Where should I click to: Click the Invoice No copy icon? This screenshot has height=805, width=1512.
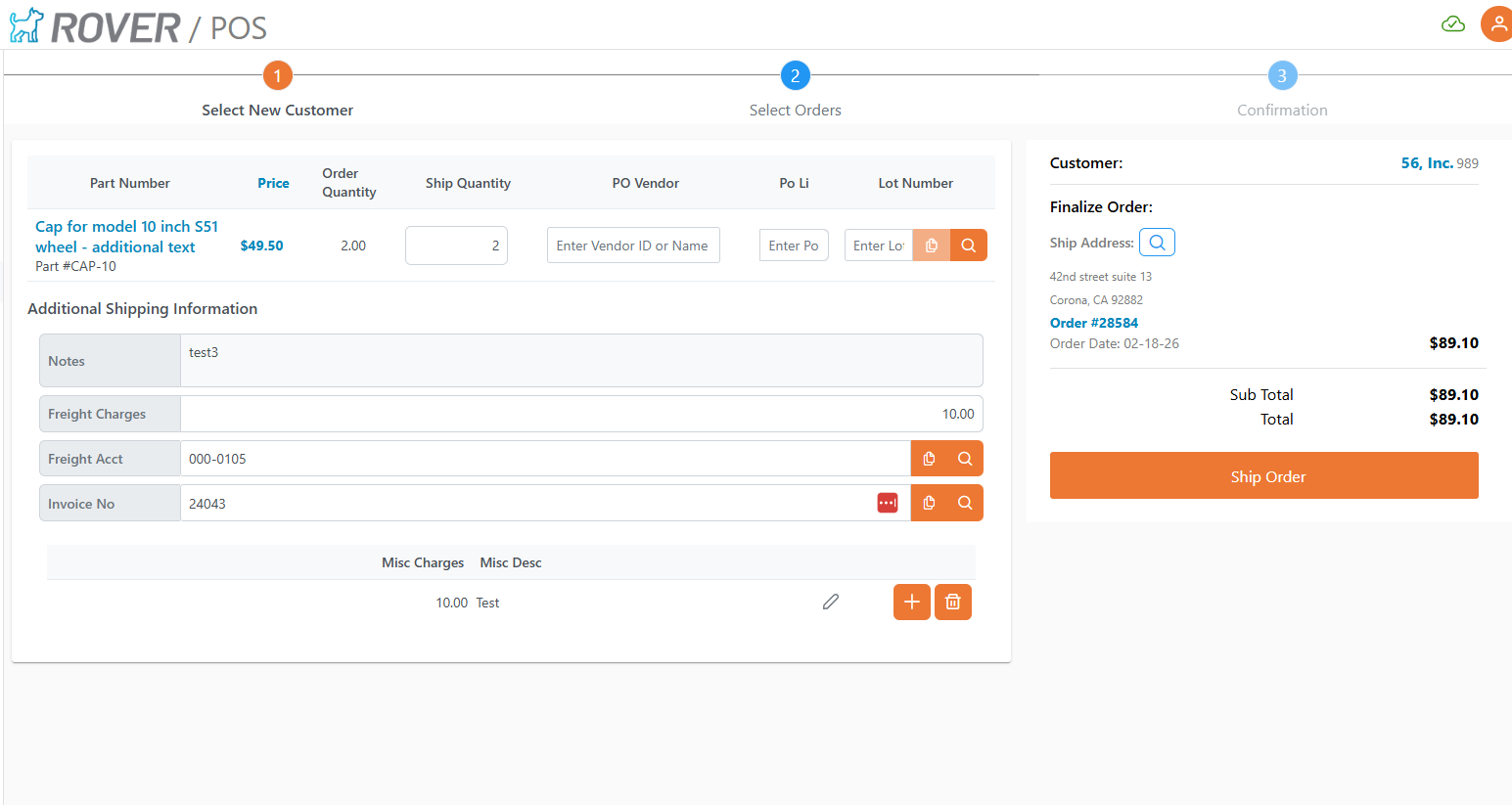929,503
